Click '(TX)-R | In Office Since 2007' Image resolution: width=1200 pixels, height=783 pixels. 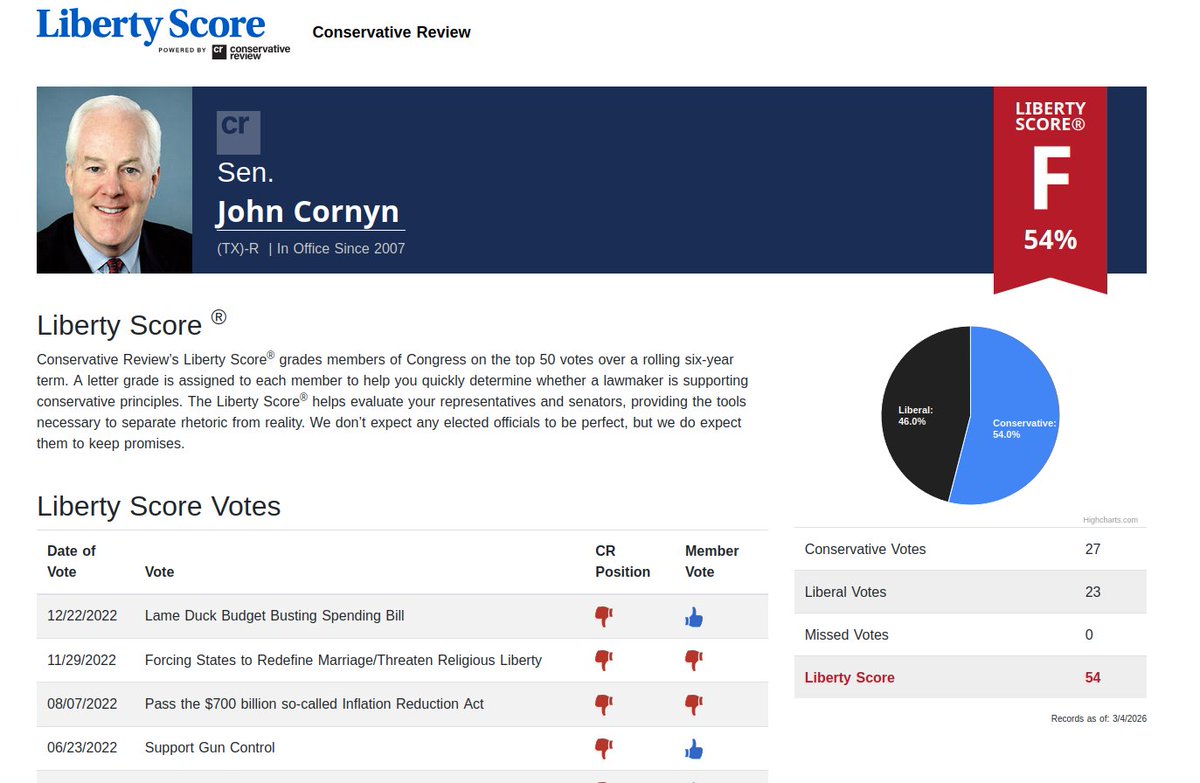pos(311,249)
